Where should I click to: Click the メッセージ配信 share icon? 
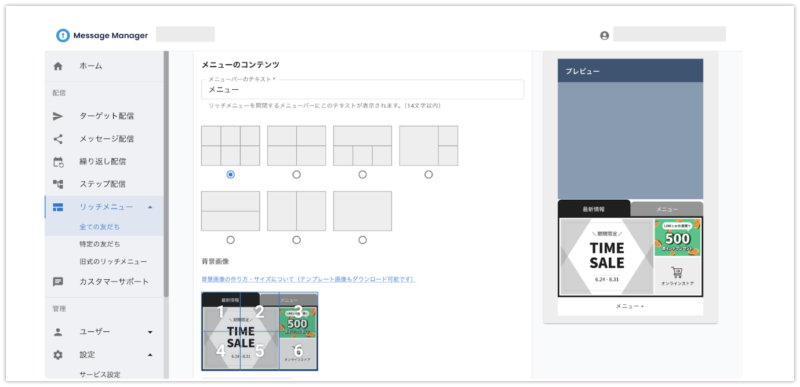tap(58, 139)
